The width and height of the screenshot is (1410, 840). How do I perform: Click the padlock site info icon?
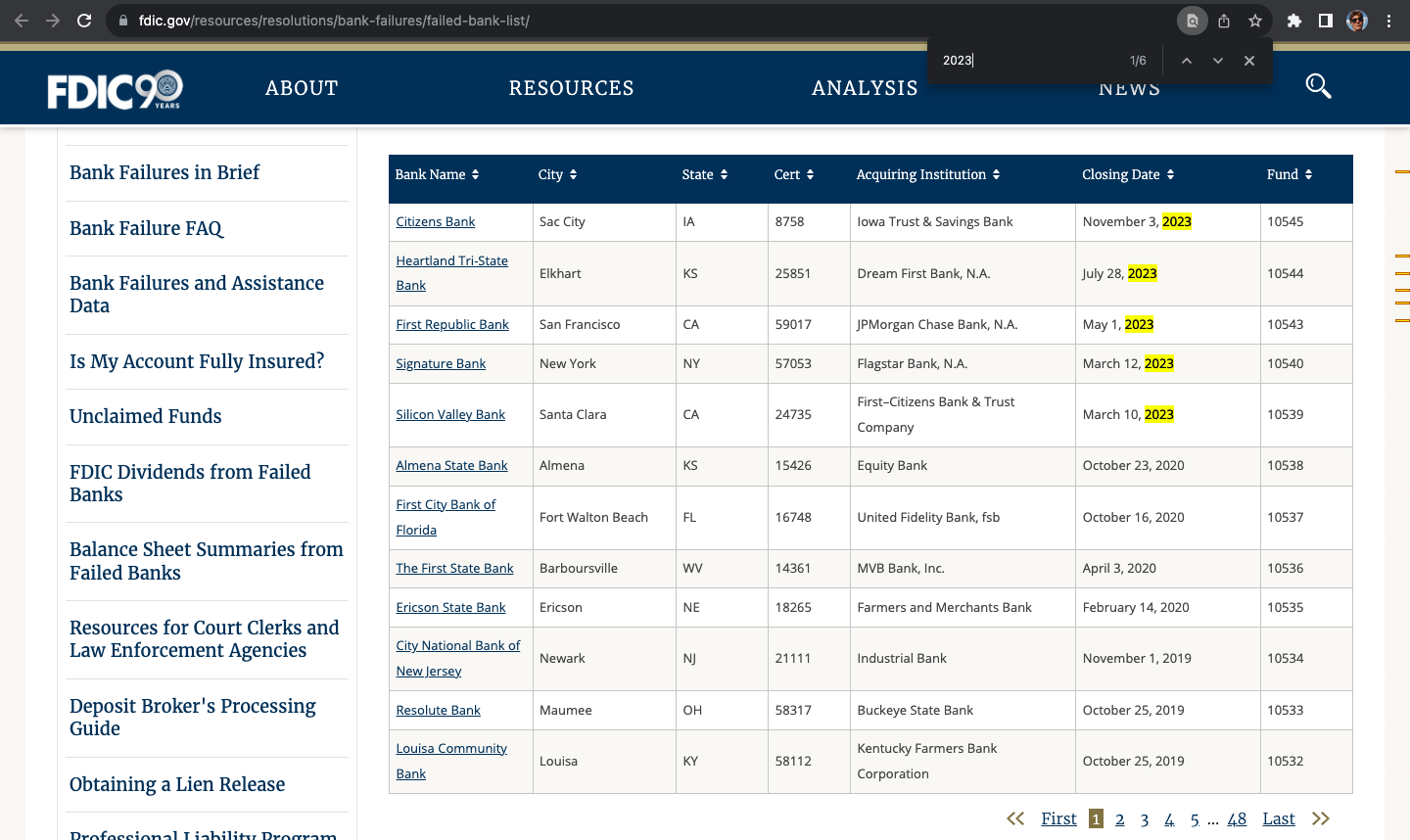click(x=122, y=21)
